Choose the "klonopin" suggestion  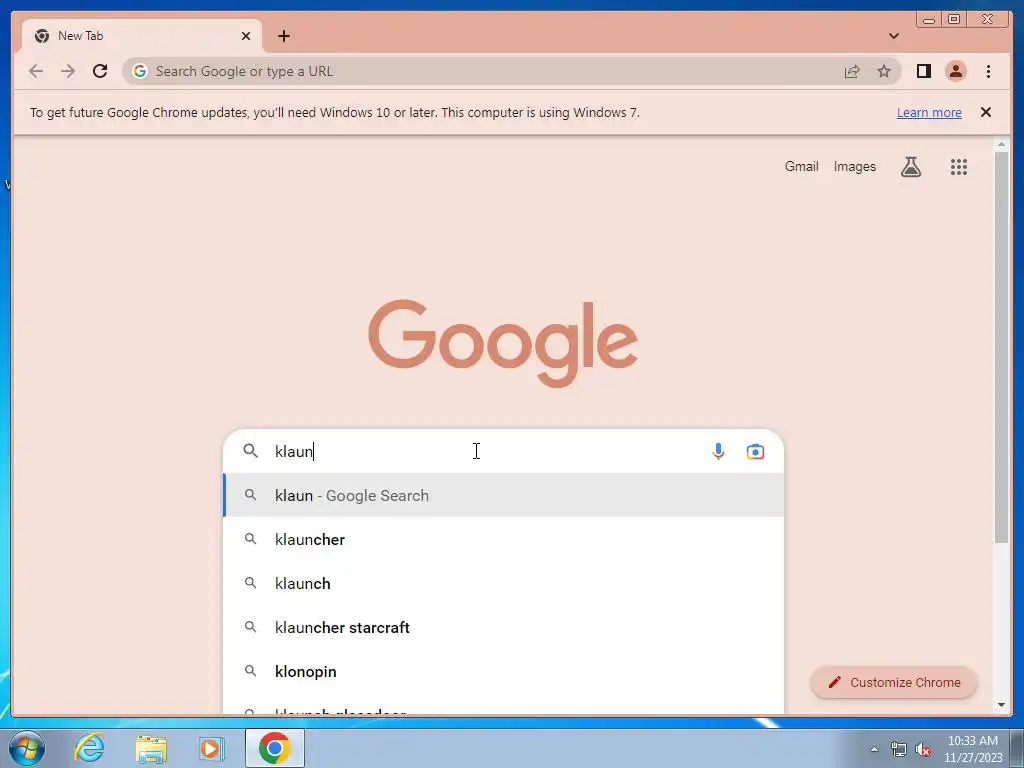tap(504, 671)
